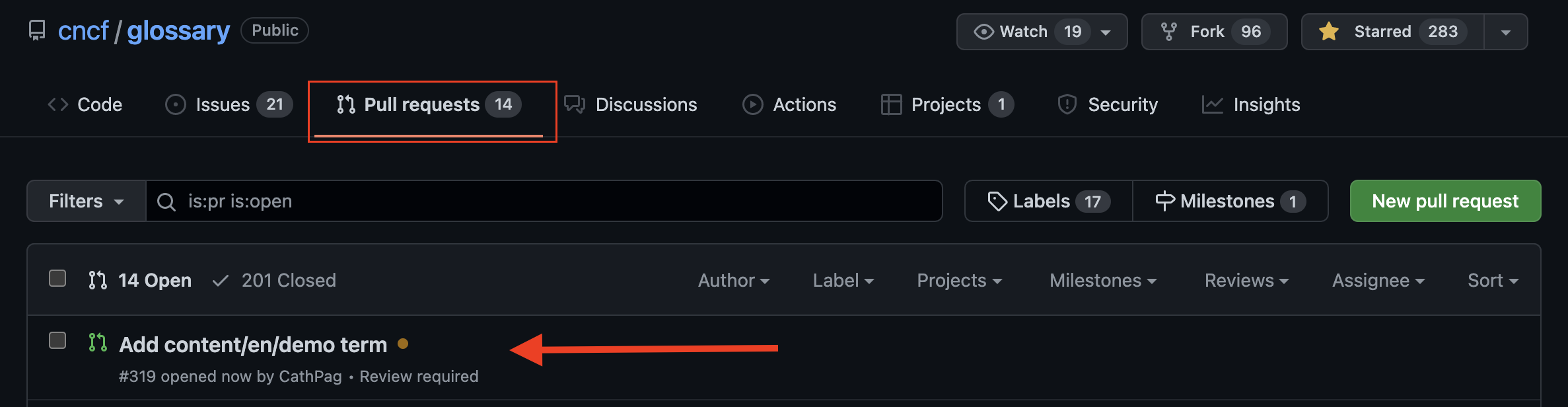Open the star lists dropdown arrow
The width and height of the screenshot is (1568, 407).
1506,32
